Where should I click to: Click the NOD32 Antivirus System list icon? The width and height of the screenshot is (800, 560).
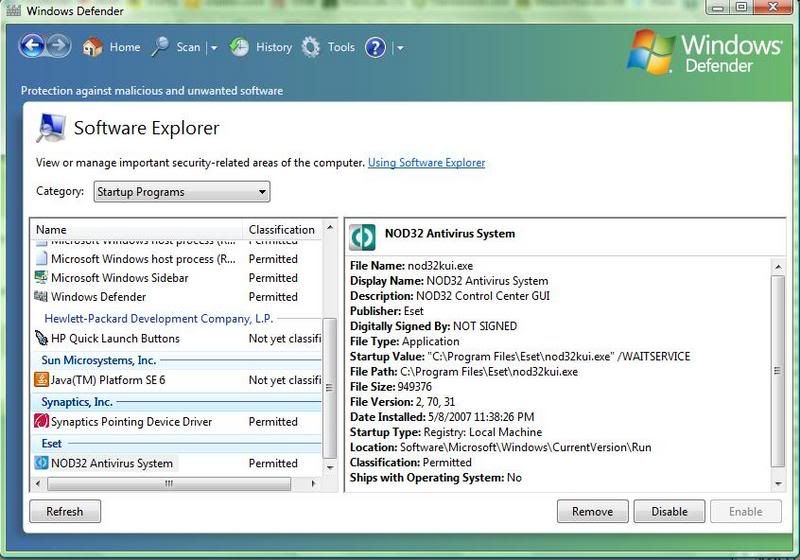tap(41, 463)
